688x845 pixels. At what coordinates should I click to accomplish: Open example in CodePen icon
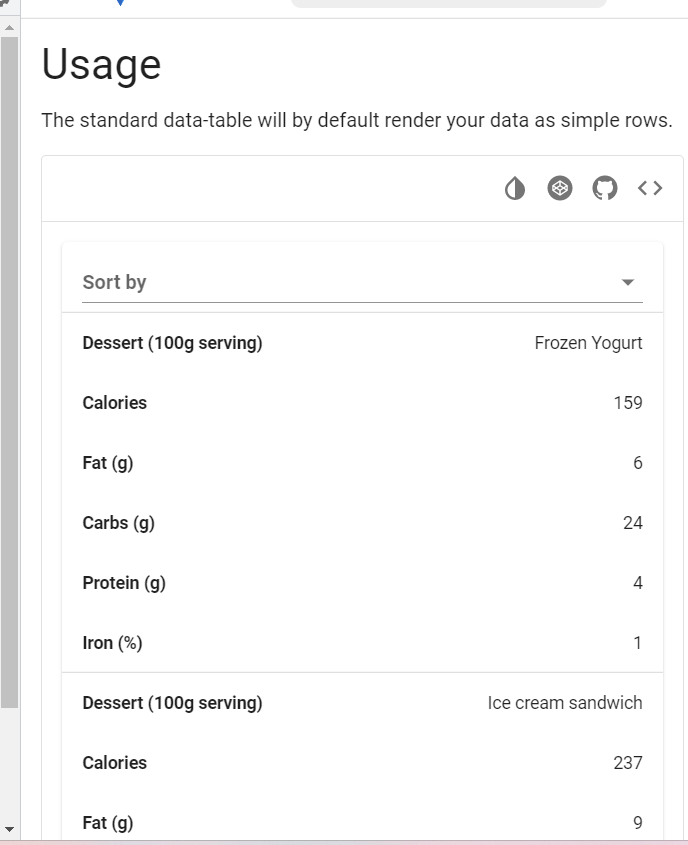(560, 189)
